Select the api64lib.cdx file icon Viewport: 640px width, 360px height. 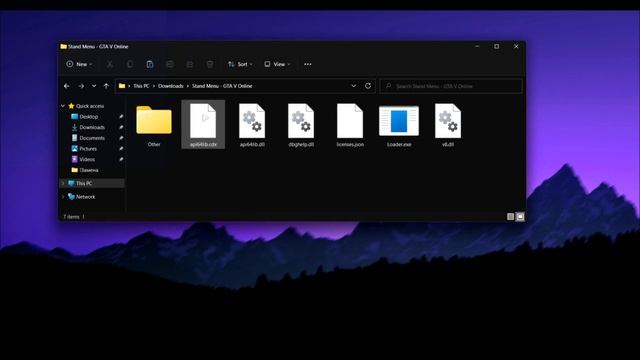click(203, 121)
